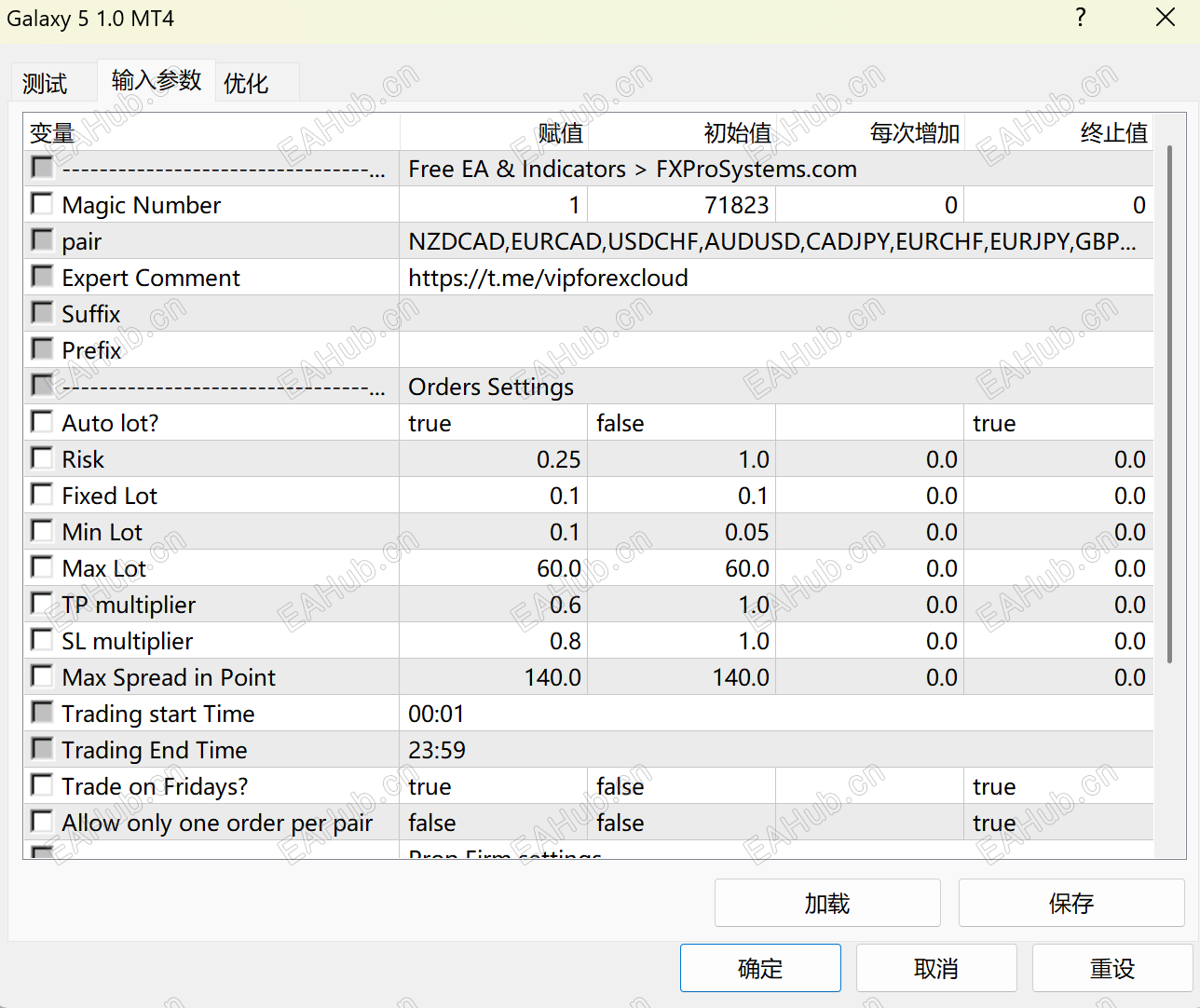Reset parameters with the 重设 button

[x=1112, y=968]
